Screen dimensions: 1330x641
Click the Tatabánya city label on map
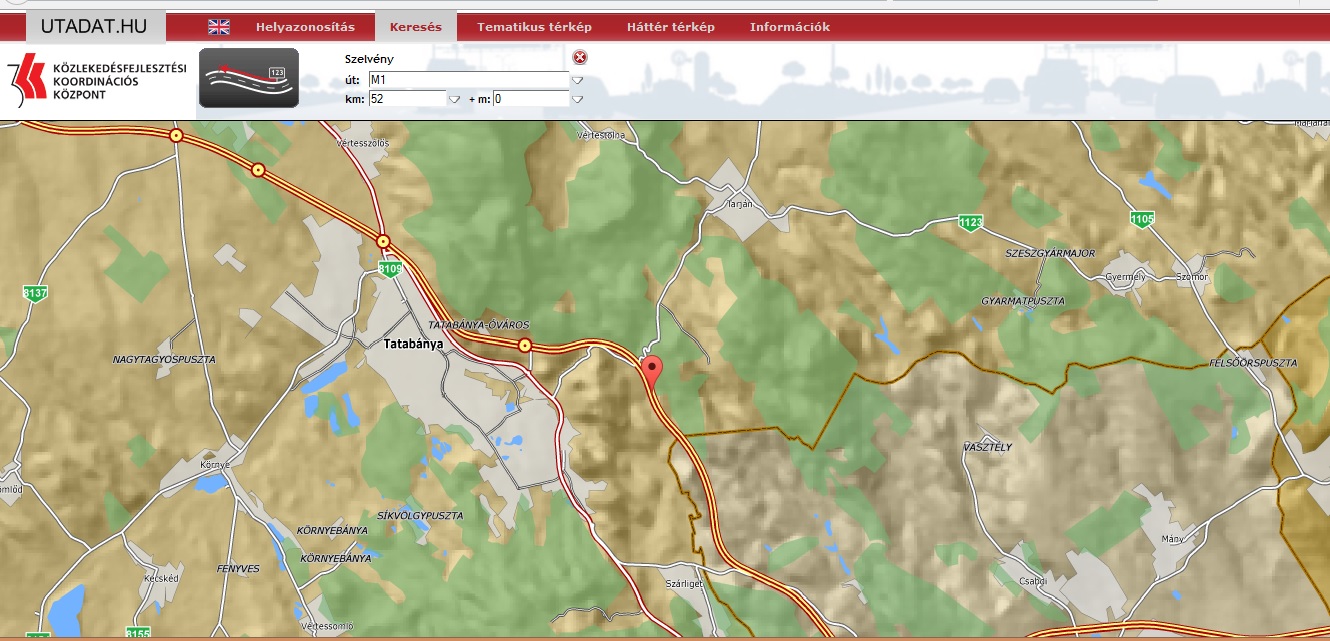[x=413, y=343]
